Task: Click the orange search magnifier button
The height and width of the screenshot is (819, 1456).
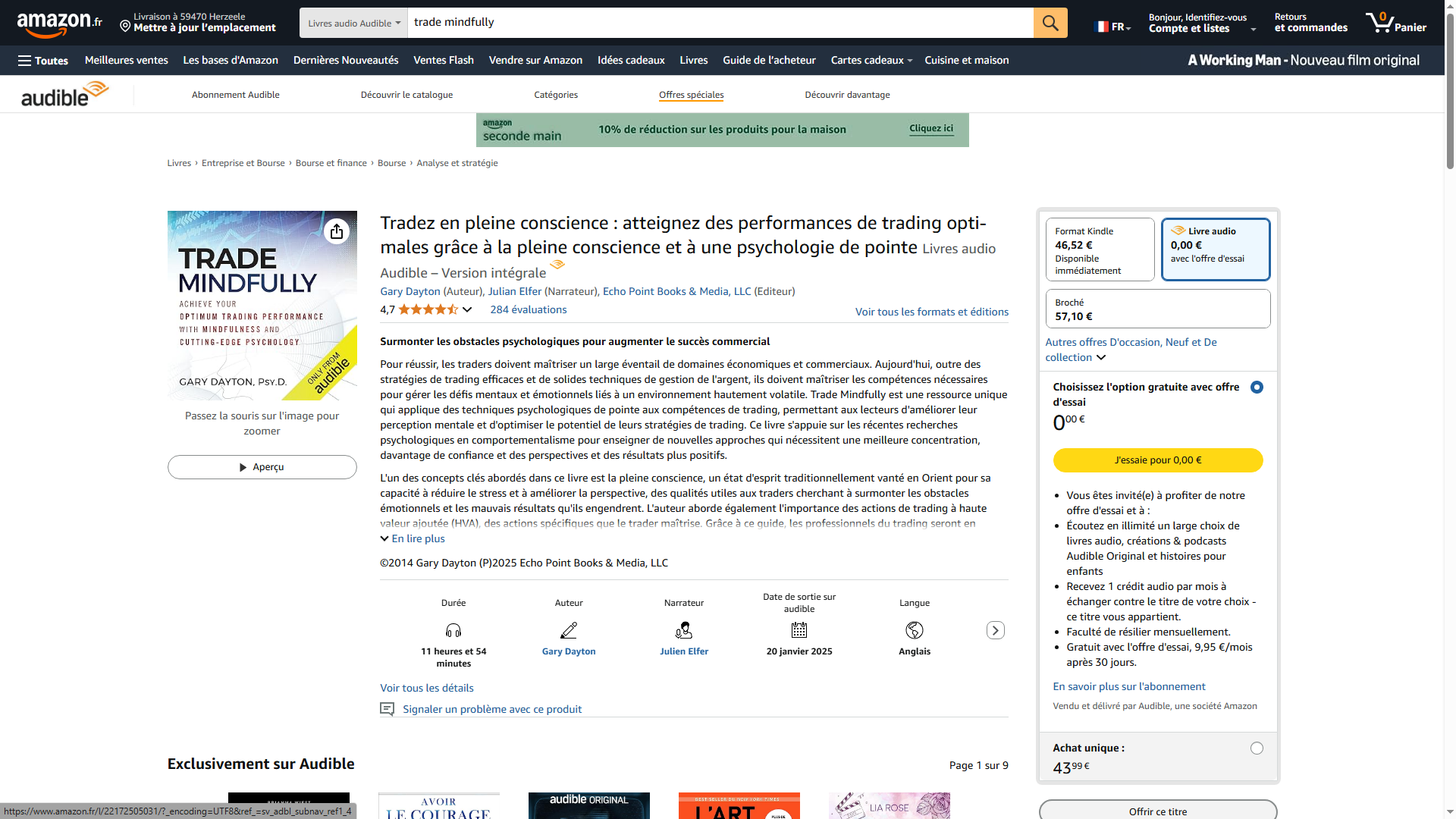Action: coord(1050,23)
